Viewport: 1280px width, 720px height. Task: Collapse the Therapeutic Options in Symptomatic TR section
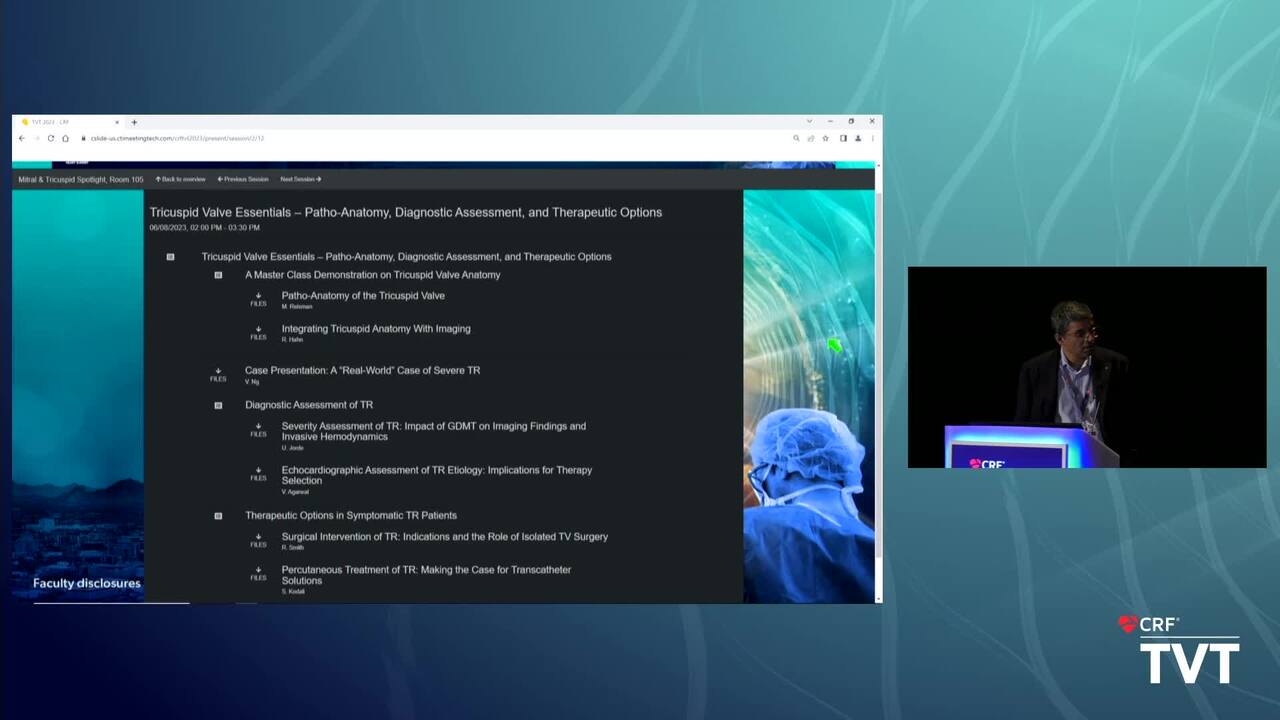click(x=218, y=516)
